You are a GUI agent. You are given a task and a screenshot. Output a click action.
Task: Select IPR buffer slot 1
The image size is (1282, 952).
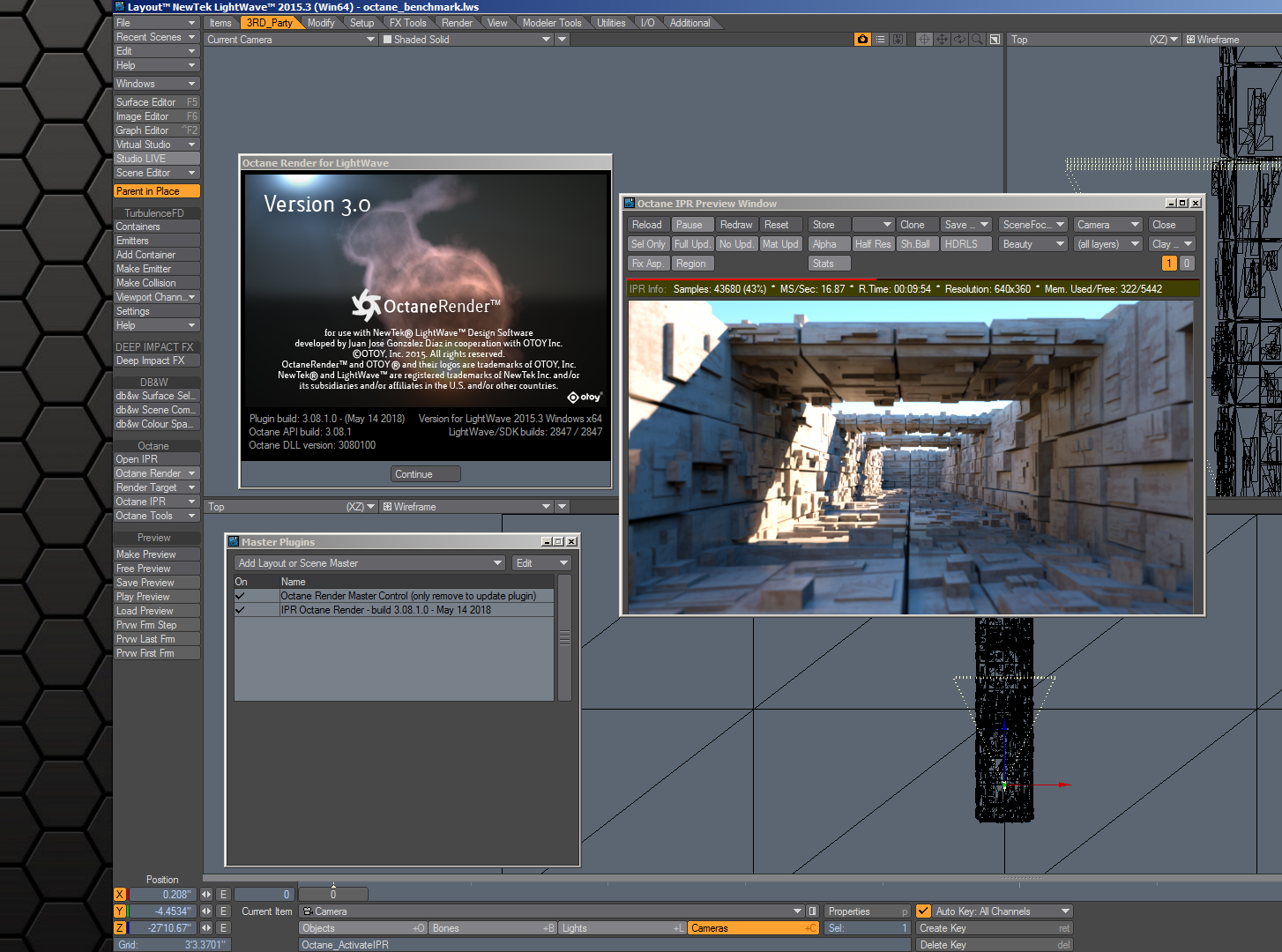pos(1169,264)
